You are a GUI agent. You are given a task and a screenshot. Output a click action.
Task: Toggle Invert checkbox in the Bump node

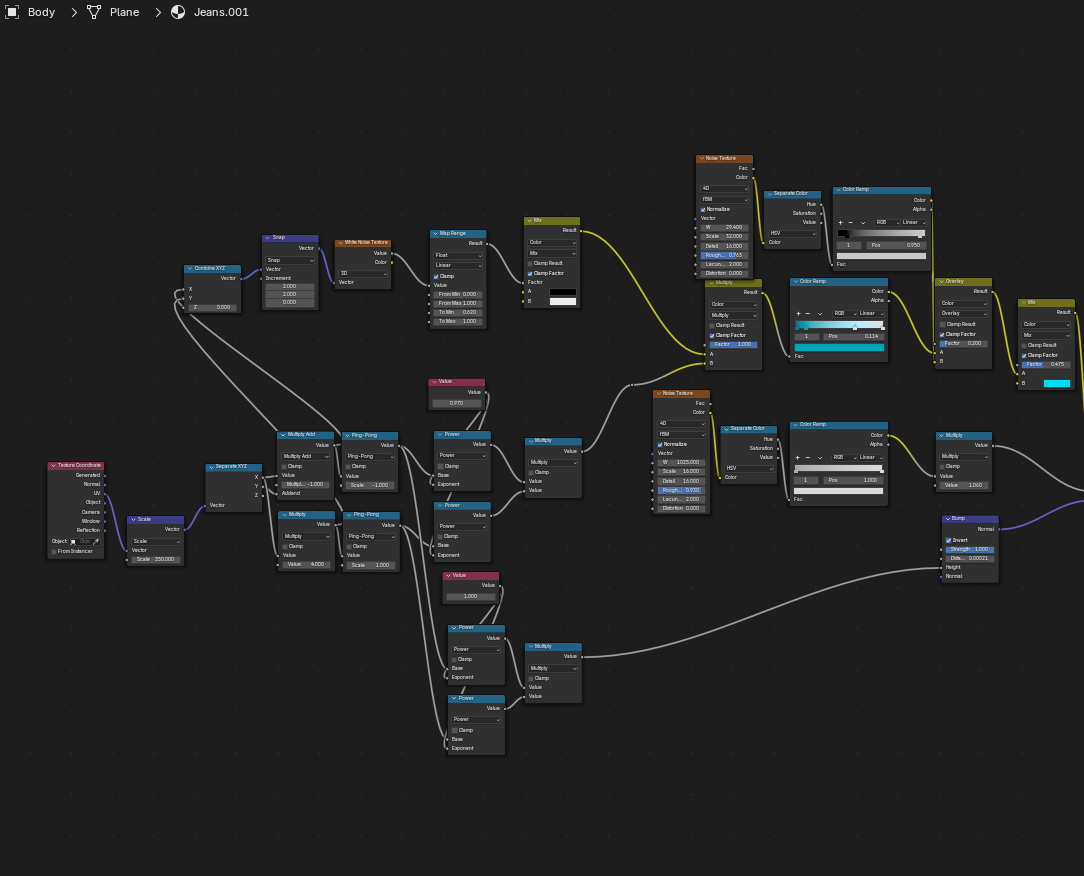pos(949,540)
